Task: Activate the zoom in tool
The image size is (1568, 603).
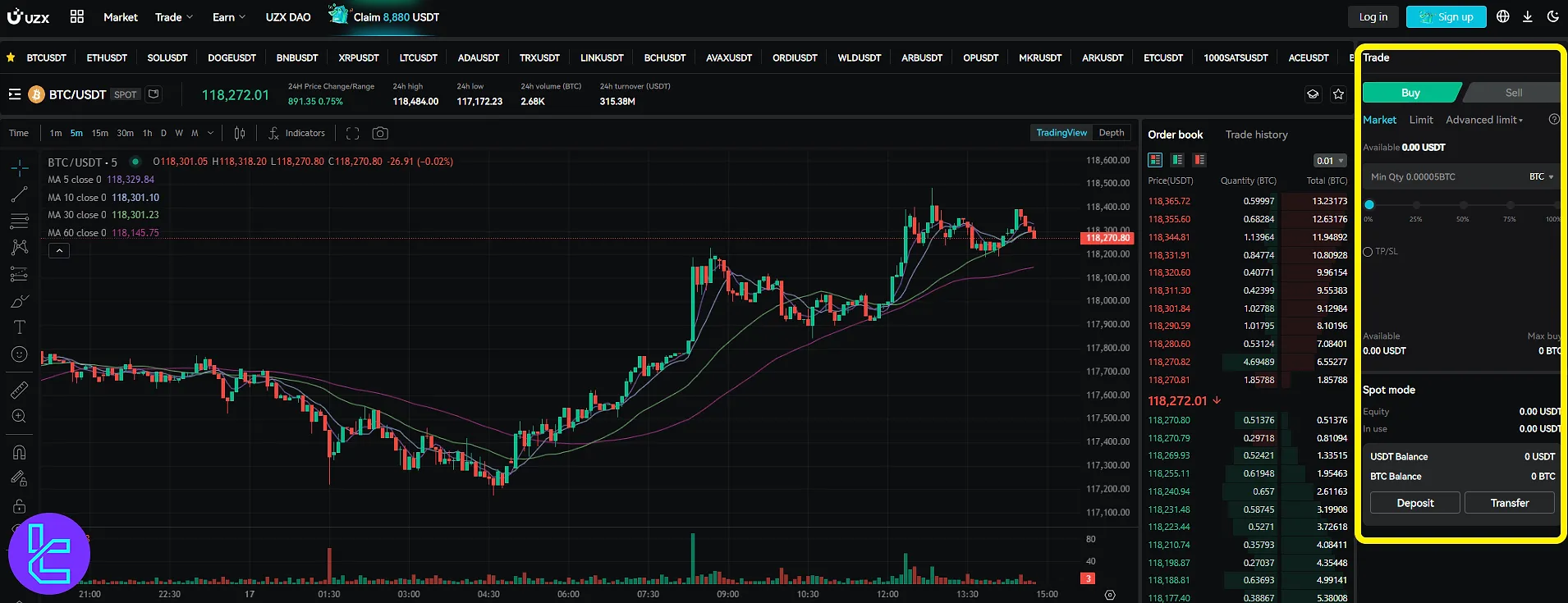Action: coord(20,416)
